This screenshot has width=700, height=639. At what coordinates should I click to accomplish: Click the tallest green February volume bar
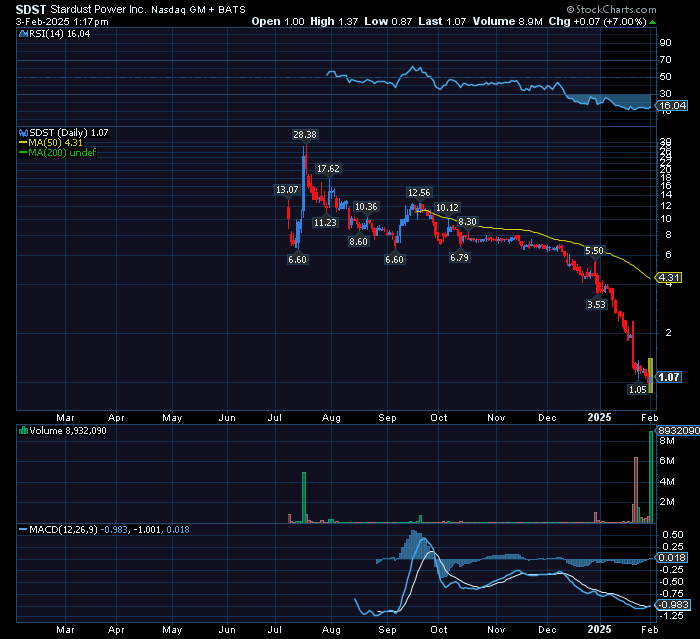[651, 477]
